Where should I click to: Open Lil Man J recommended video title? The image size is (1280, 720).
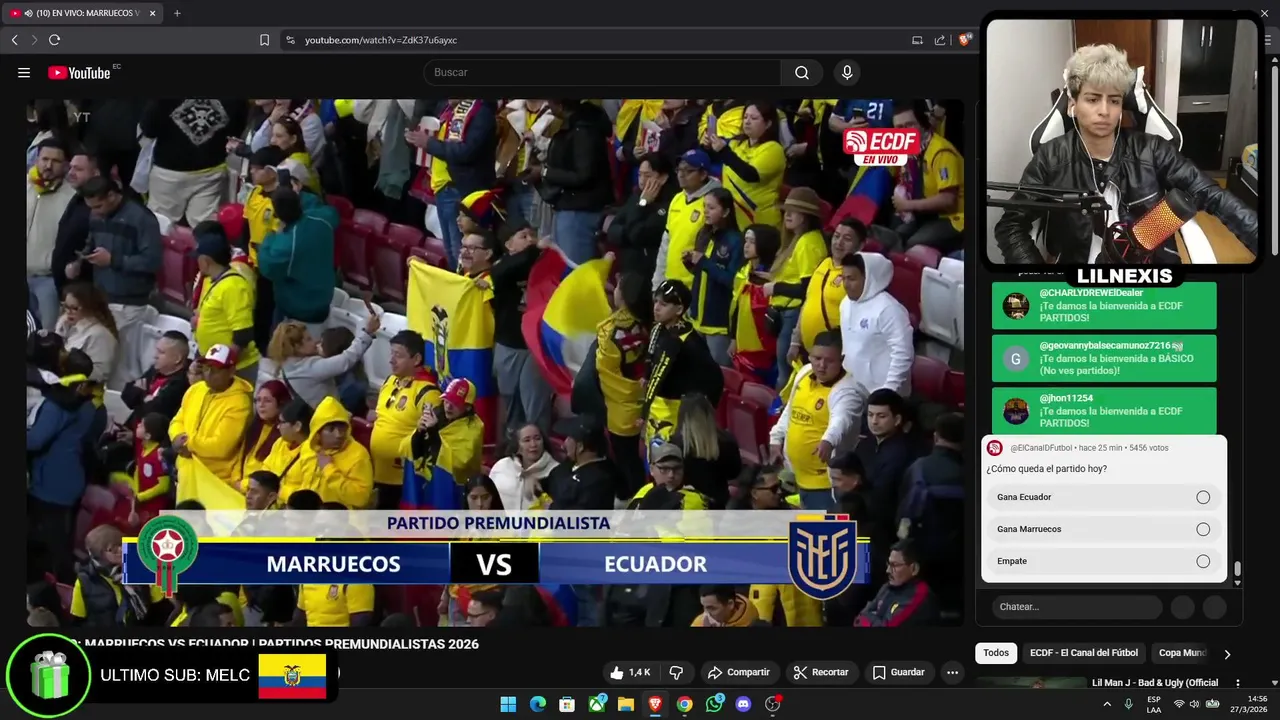(x=1155, y=683)
